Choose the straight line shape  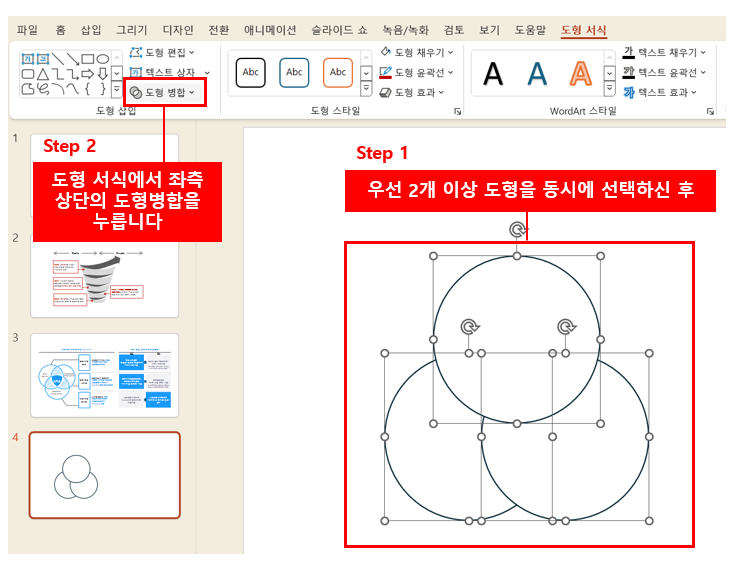pyautogui.click(x=58, y=59)
